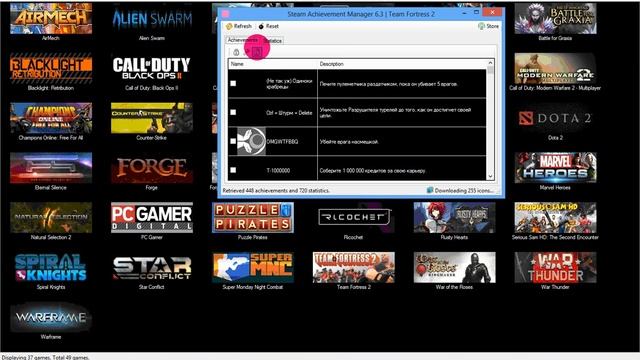Tick checkbox for the T-1000000 achievement
Image resolution: width=640 pixels, height=360 pixels.
click(233, 170)
